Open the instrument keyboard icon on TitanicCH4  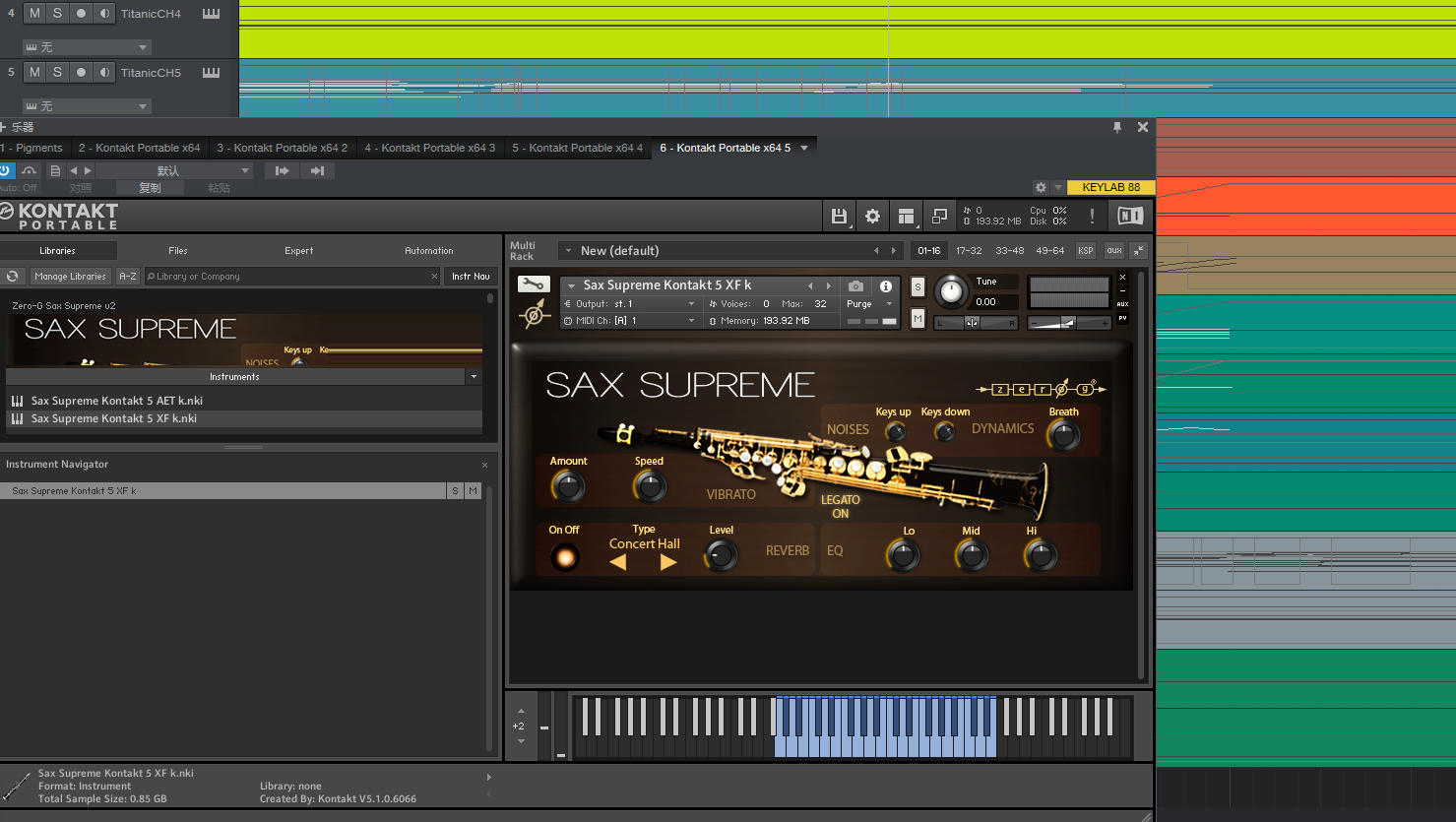pos(211,14)
